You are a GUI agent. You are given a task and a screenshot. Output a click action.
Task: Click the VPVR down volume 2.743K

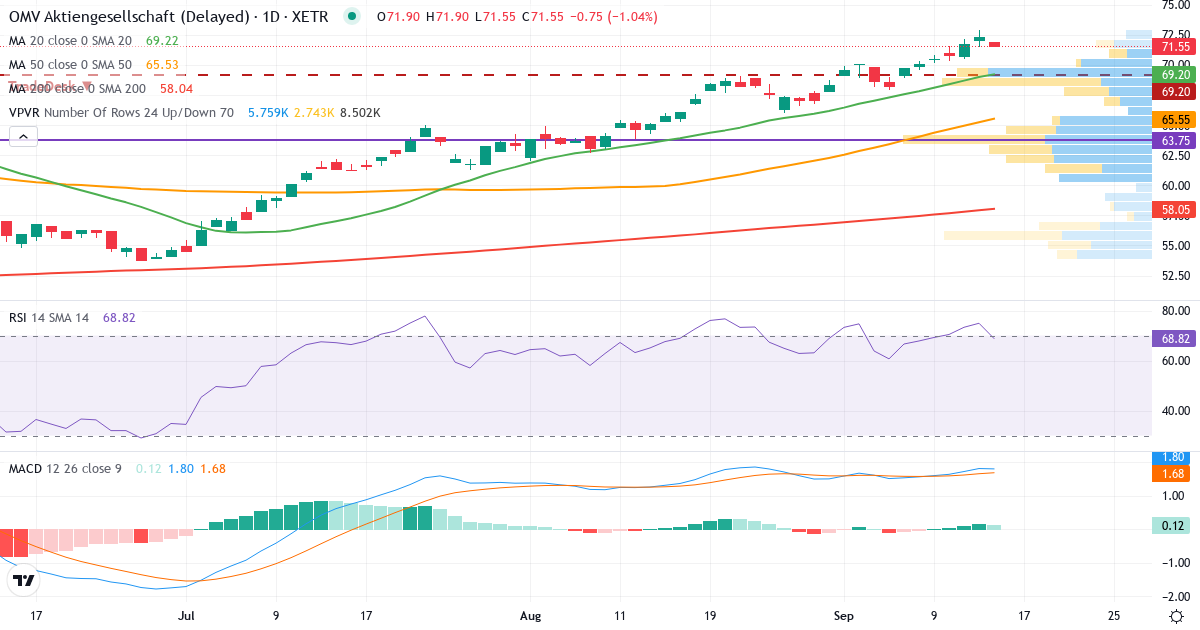point(314,113)
